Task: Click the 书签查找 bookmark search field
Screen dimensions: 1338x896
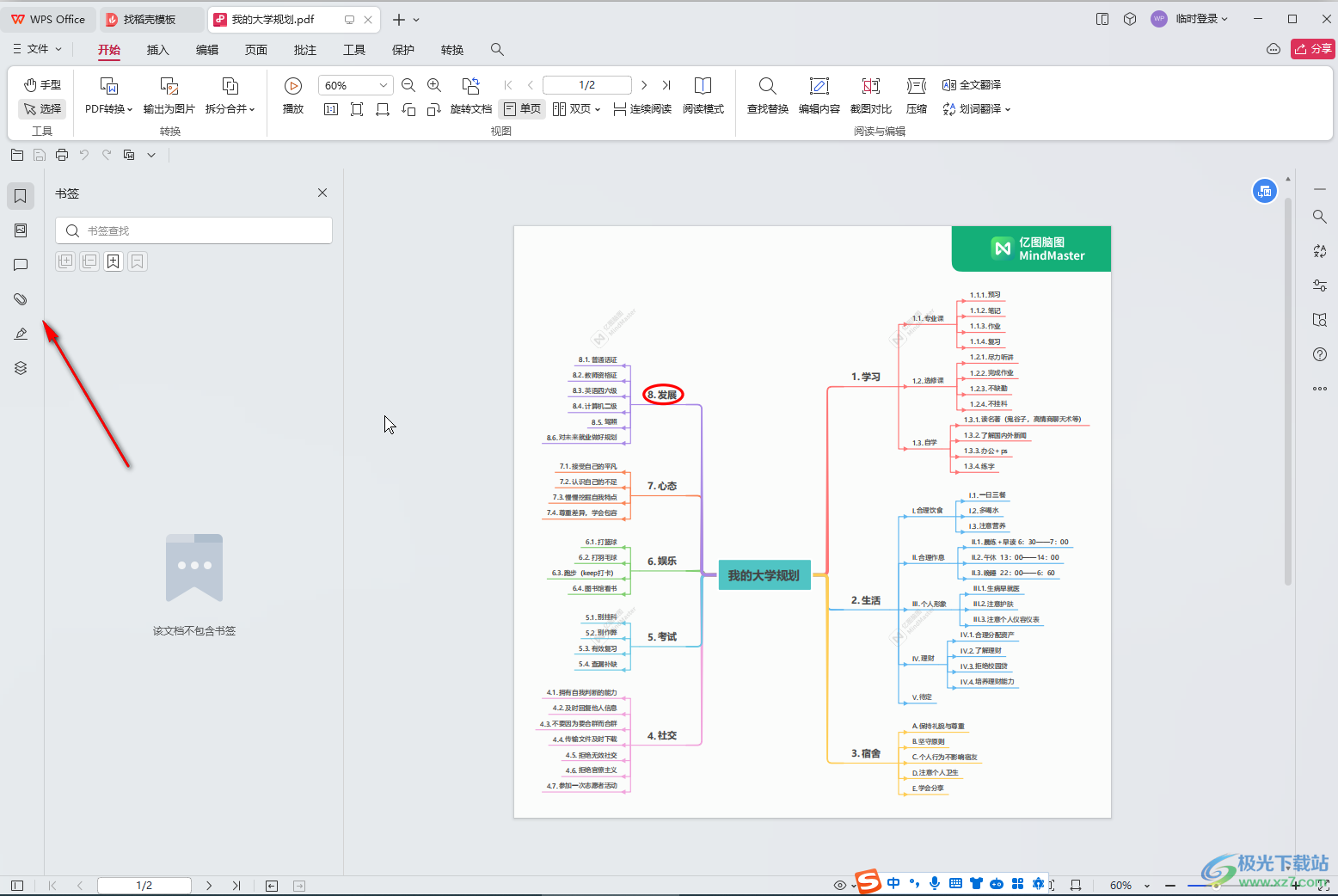Action: pyautogui.click(x=193, y=230)
